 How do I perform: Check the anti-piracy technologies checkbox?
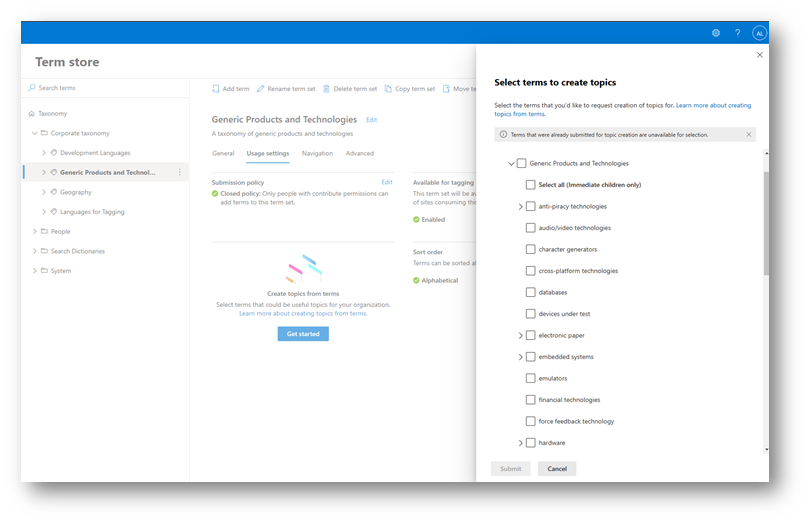tap(531, 206)
